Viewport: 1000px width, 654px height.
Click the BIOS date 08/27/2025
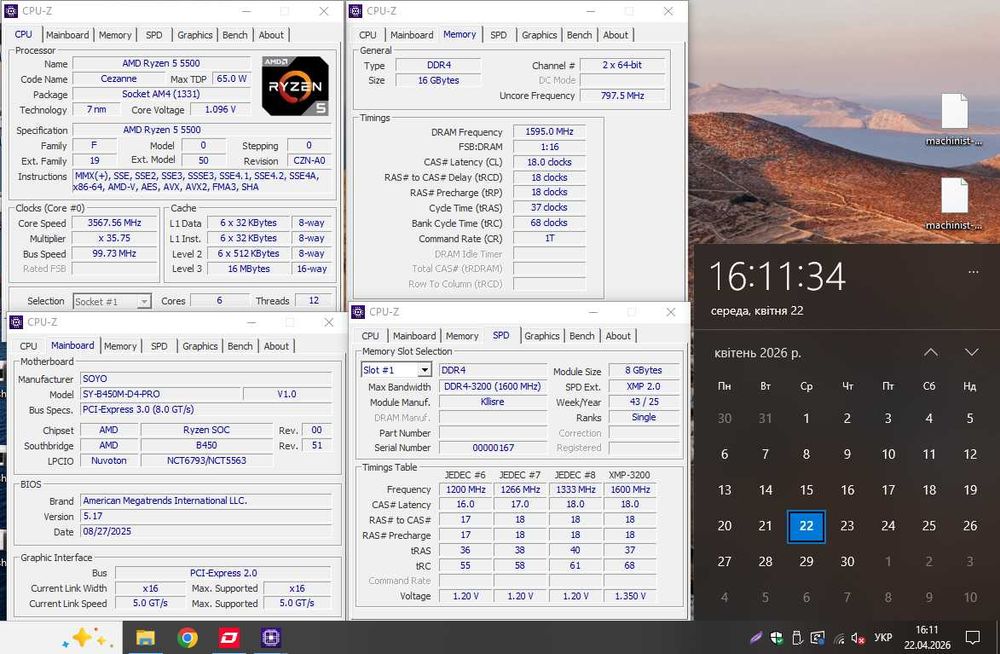pos(206,531)
